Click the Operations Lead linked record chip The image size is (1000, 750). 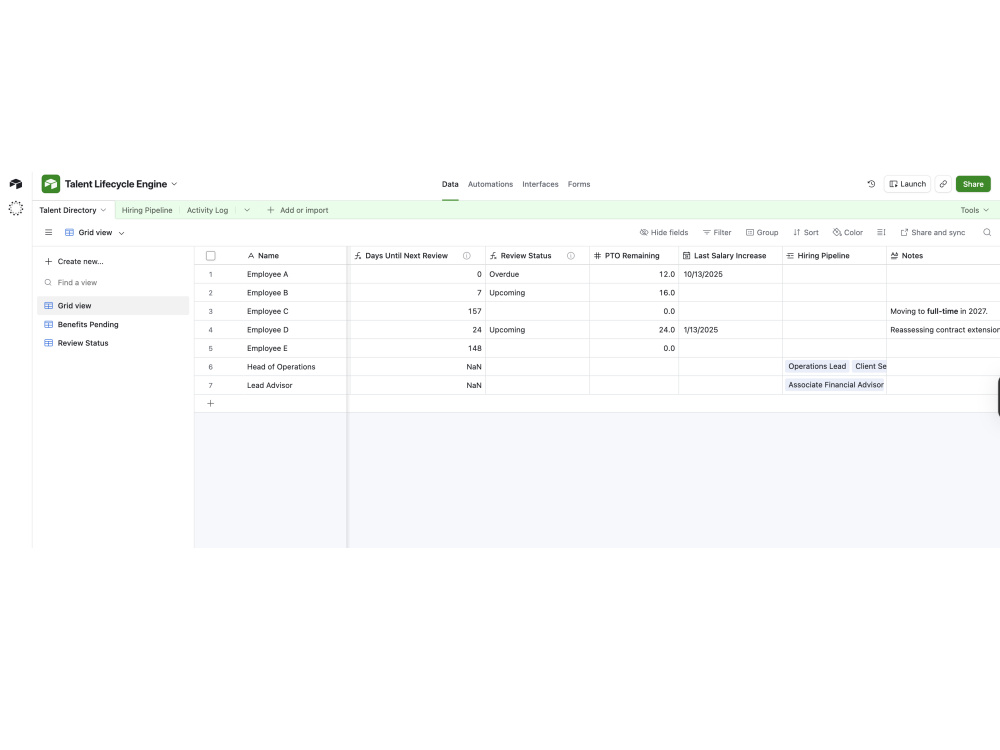(x=817, y=366)
